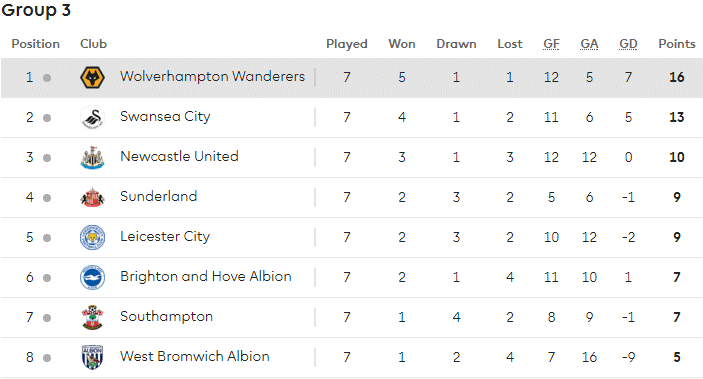Image resolution: width=703 pixels, height=379 pixels.
Task: Click the Swansea City swan crest
Action: tap(92, 118)
